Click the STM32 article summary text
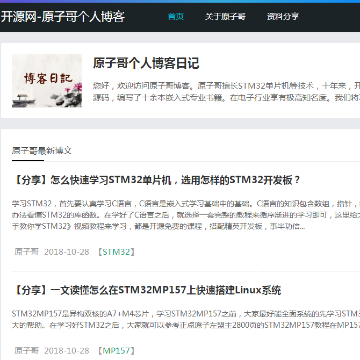This screenshot has width=360, height=360. tap(186, 215)
